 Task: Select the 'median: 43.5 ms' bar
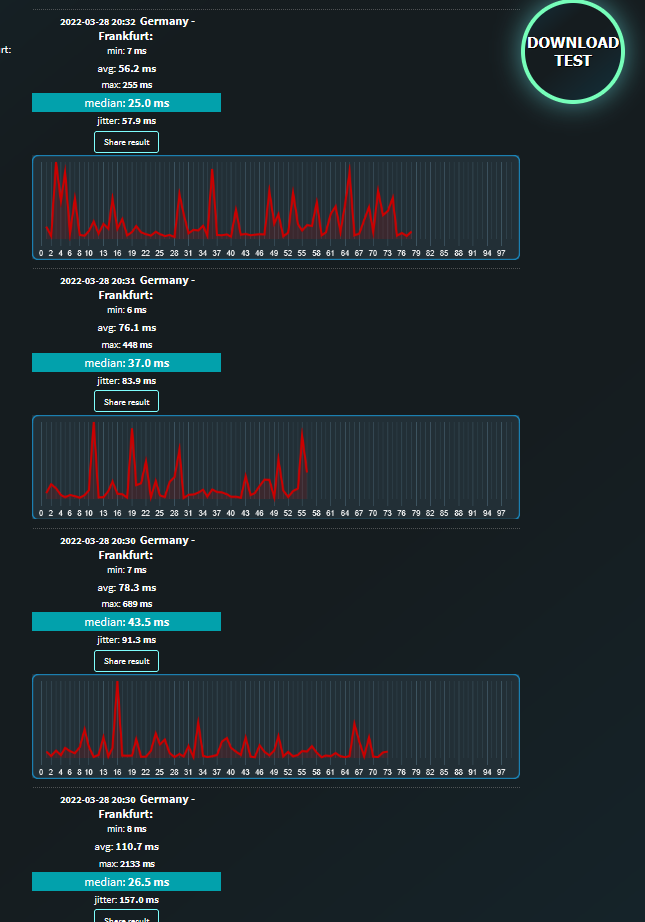coord(126,622)
